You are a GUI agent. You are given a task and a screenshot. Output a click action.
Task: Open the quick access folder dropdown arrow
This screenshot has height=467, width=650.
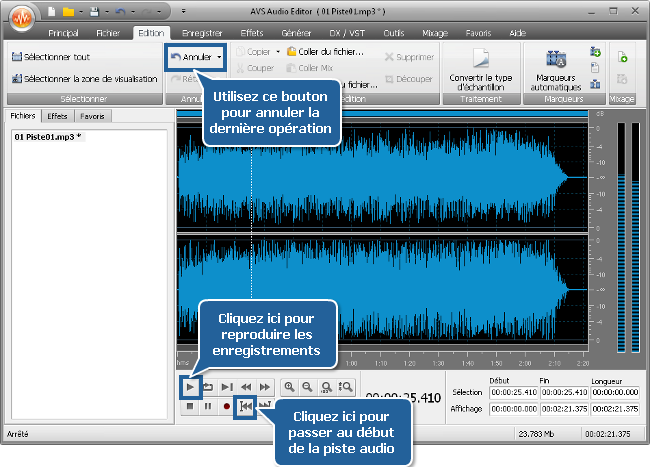pyautogui.click(x=78, y=11)
